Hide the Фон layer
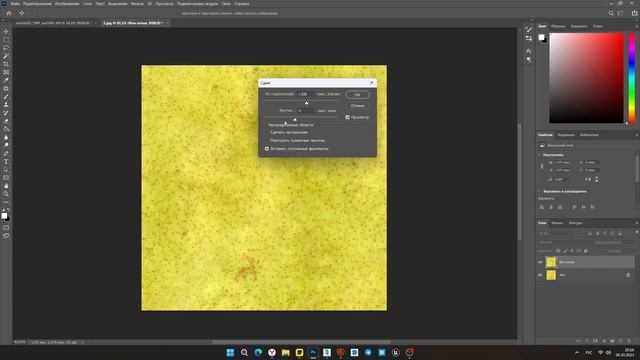Viewport: 640px width, 360px height. pyautogui.click(x=540, y=275)
